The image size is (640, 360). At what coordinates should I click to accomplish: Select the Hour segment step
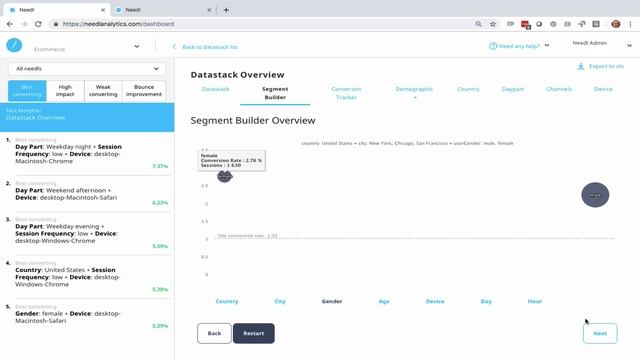pyautogui.click(x=535, y=301)
